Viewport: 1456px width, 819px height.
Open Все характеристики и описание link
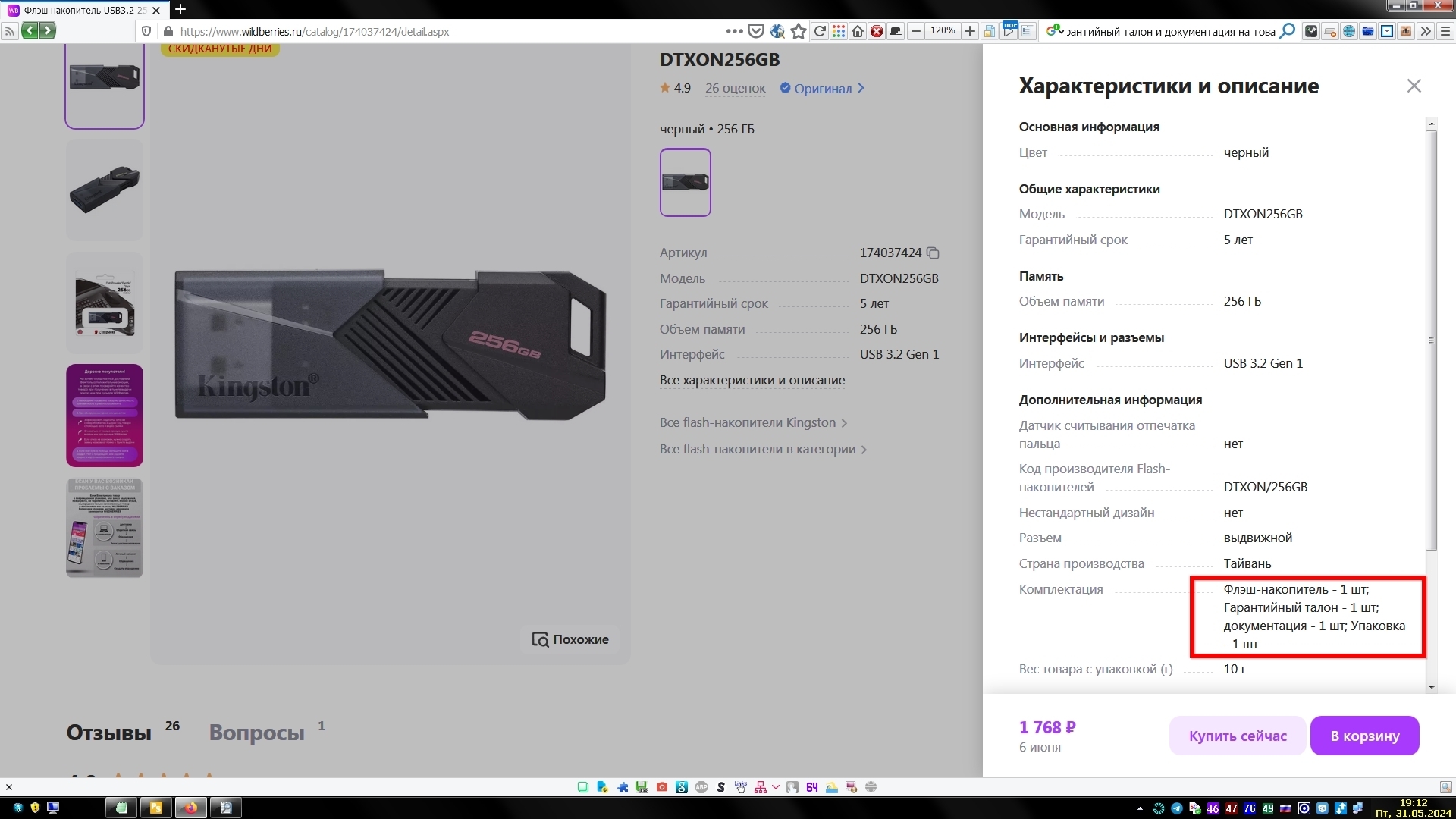pyautogui.click(x=752, y=380)
